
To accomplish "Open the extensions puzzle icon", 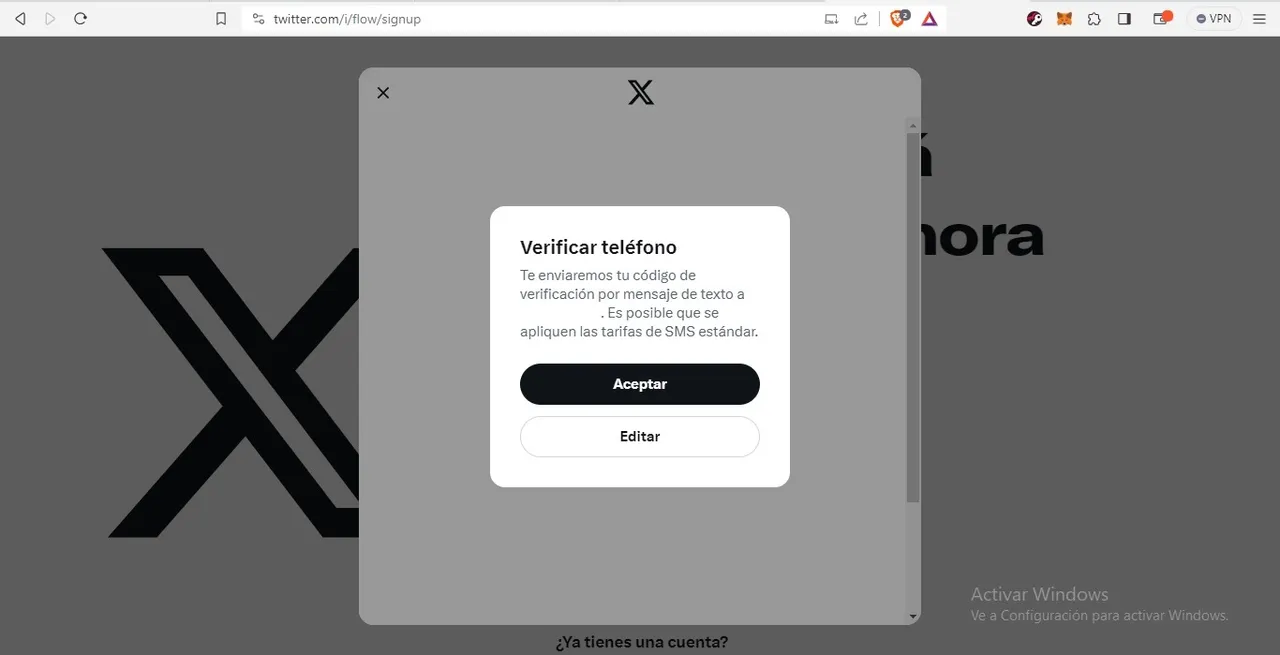I will pos(1094,19).
